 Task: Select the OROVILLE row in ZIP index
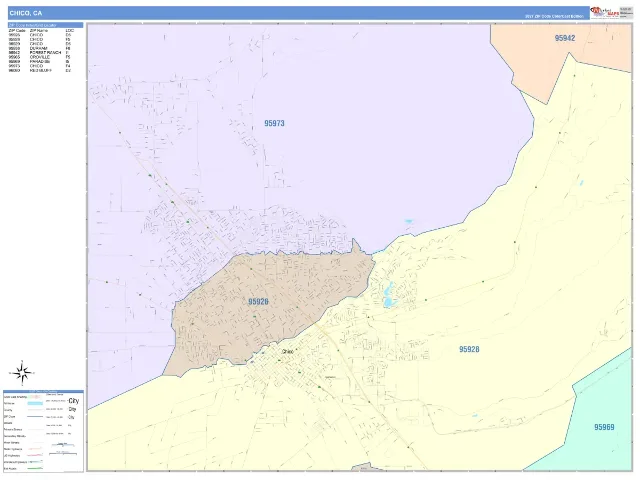pyautogui.click(x=39, y=57)
